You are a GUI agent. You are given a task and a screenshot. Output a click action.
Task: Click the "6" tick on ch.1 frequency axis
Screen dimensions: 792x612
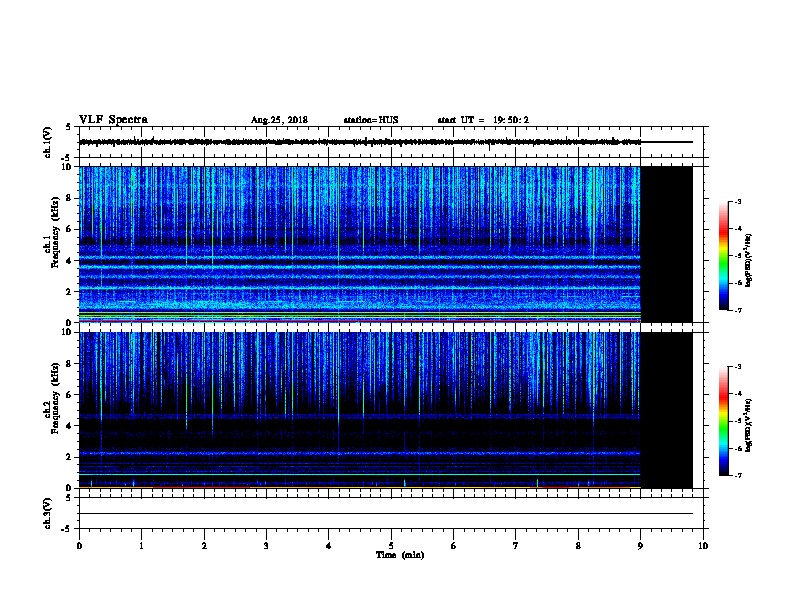pyautogui.click(x=70, y=229)
